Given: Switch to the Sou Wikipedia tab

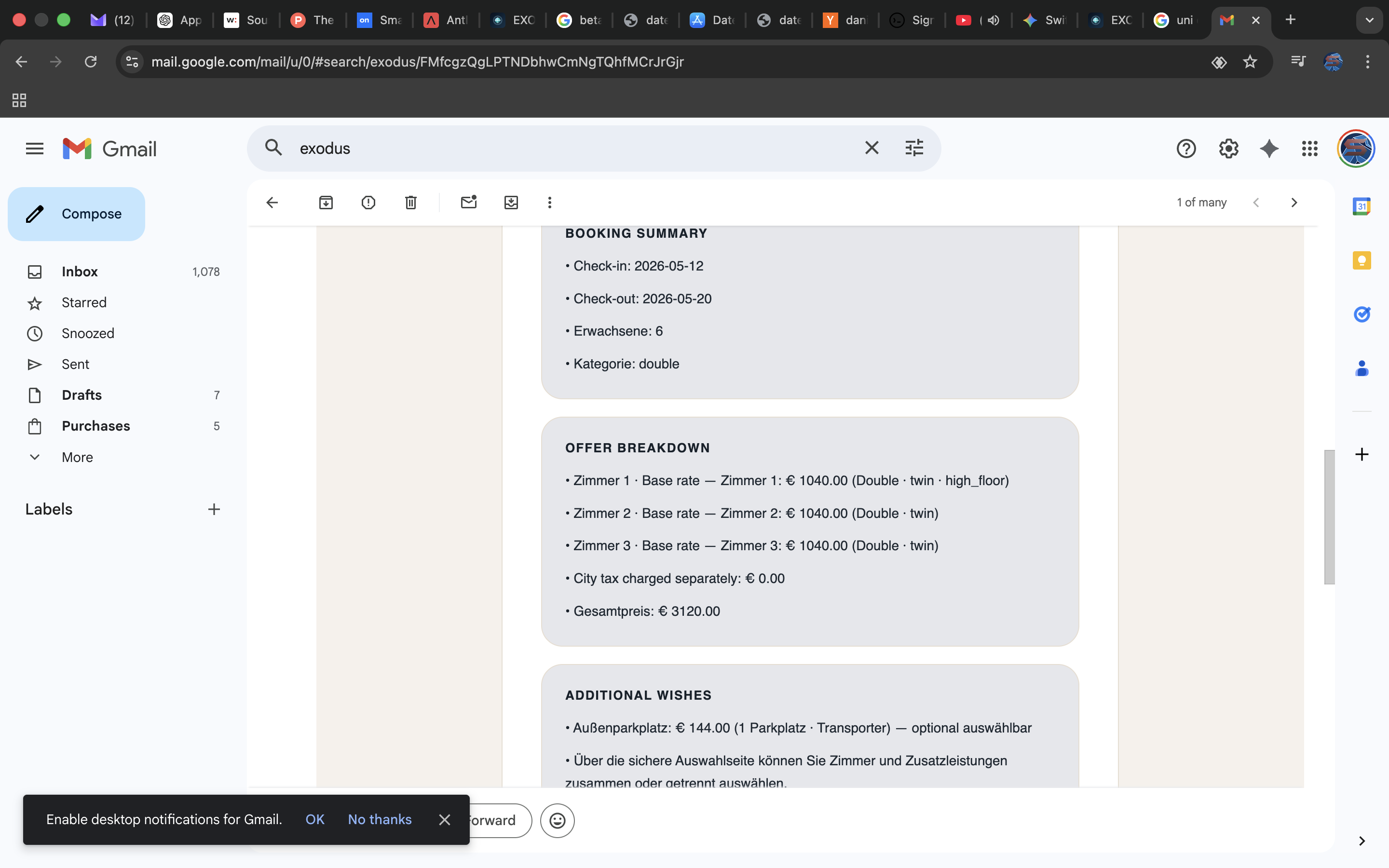Looking at the screenshot, I should click(x=246, y=20).
